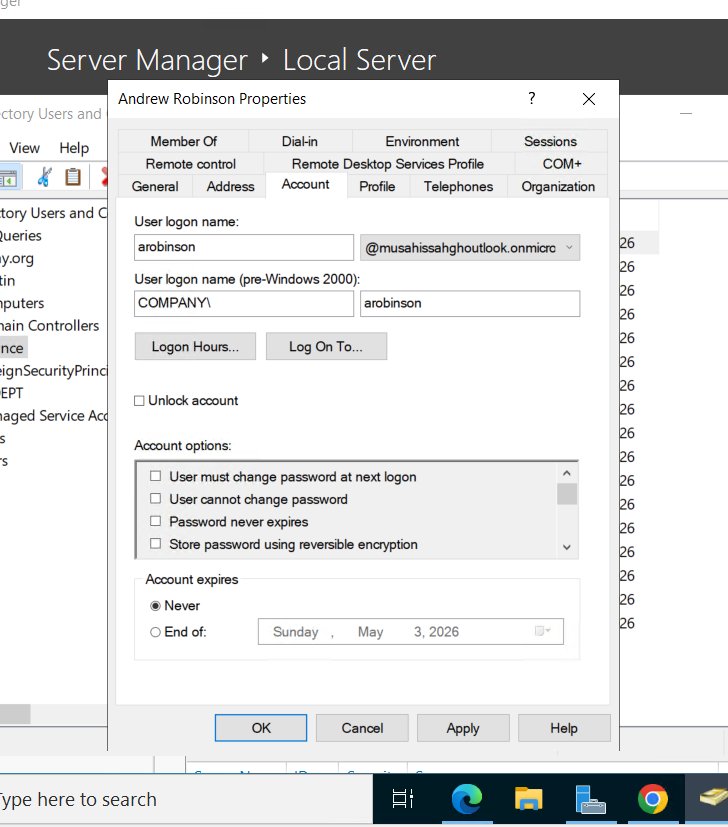Click the Paste clipboard toolbar icon
Viewport: 728px width, 827px height.
(x=73, y=177)
